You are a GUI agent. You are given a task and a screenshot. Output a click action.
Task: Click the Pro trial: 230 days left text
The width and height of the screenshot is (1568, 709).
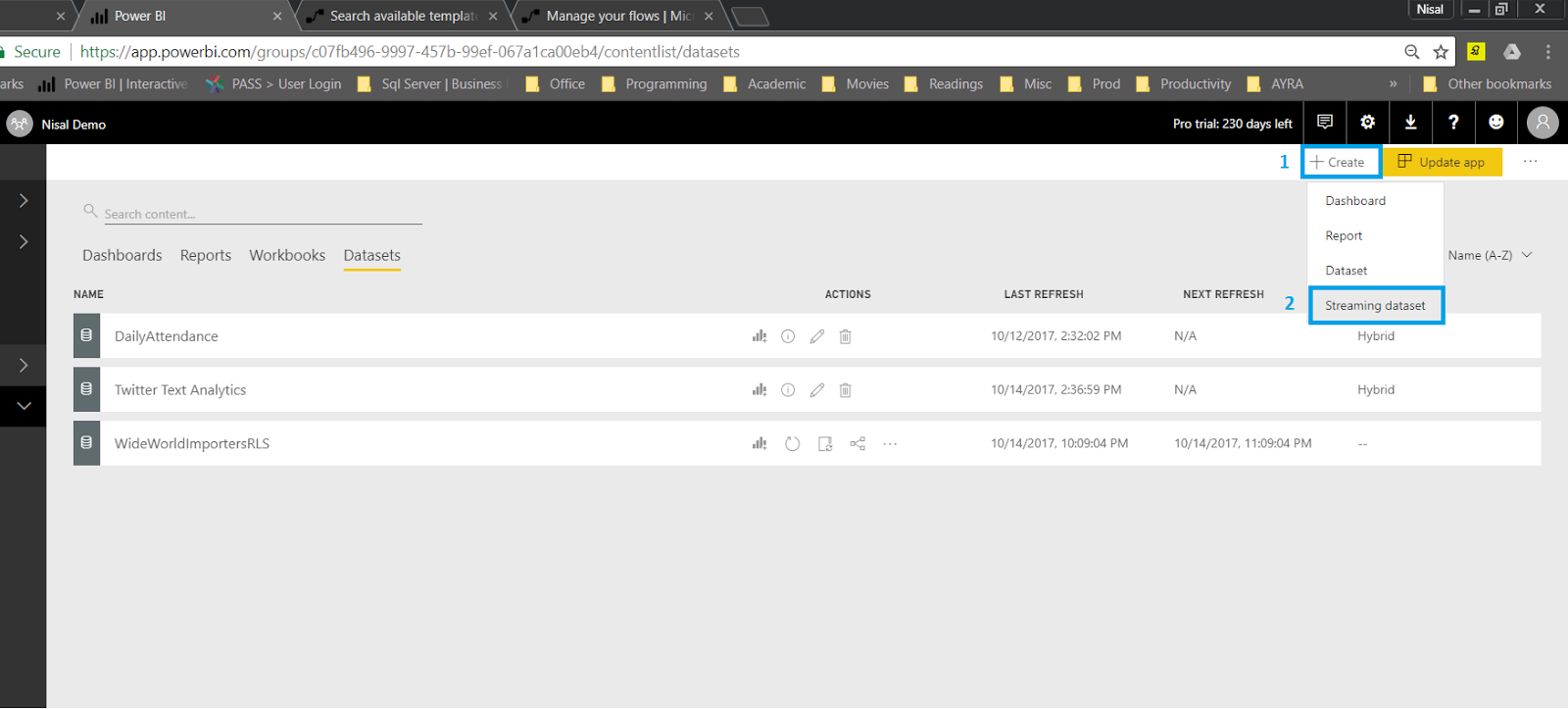1233,124
